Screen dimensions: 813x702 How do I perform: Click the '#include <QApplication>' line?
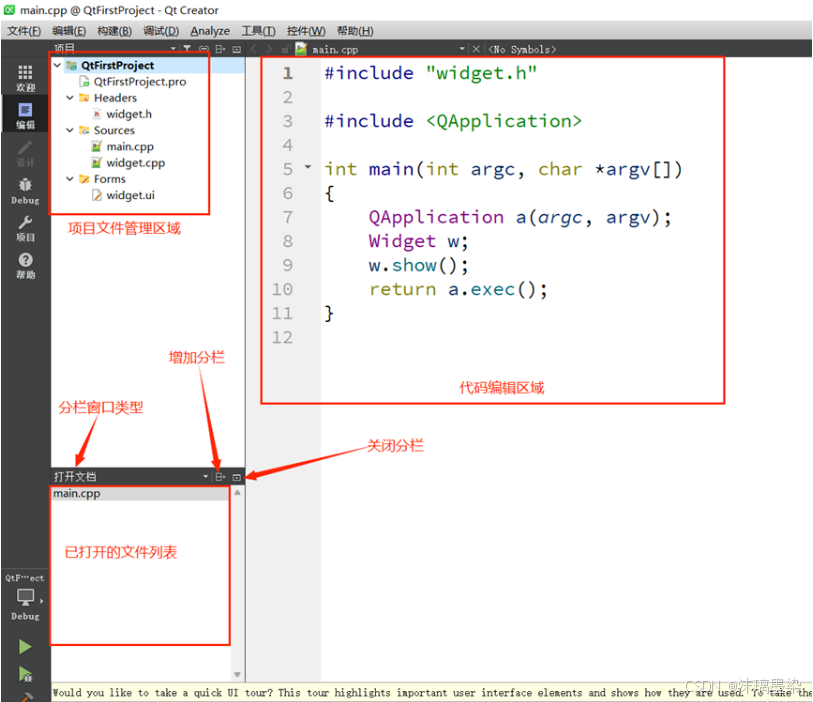point(453,121)
